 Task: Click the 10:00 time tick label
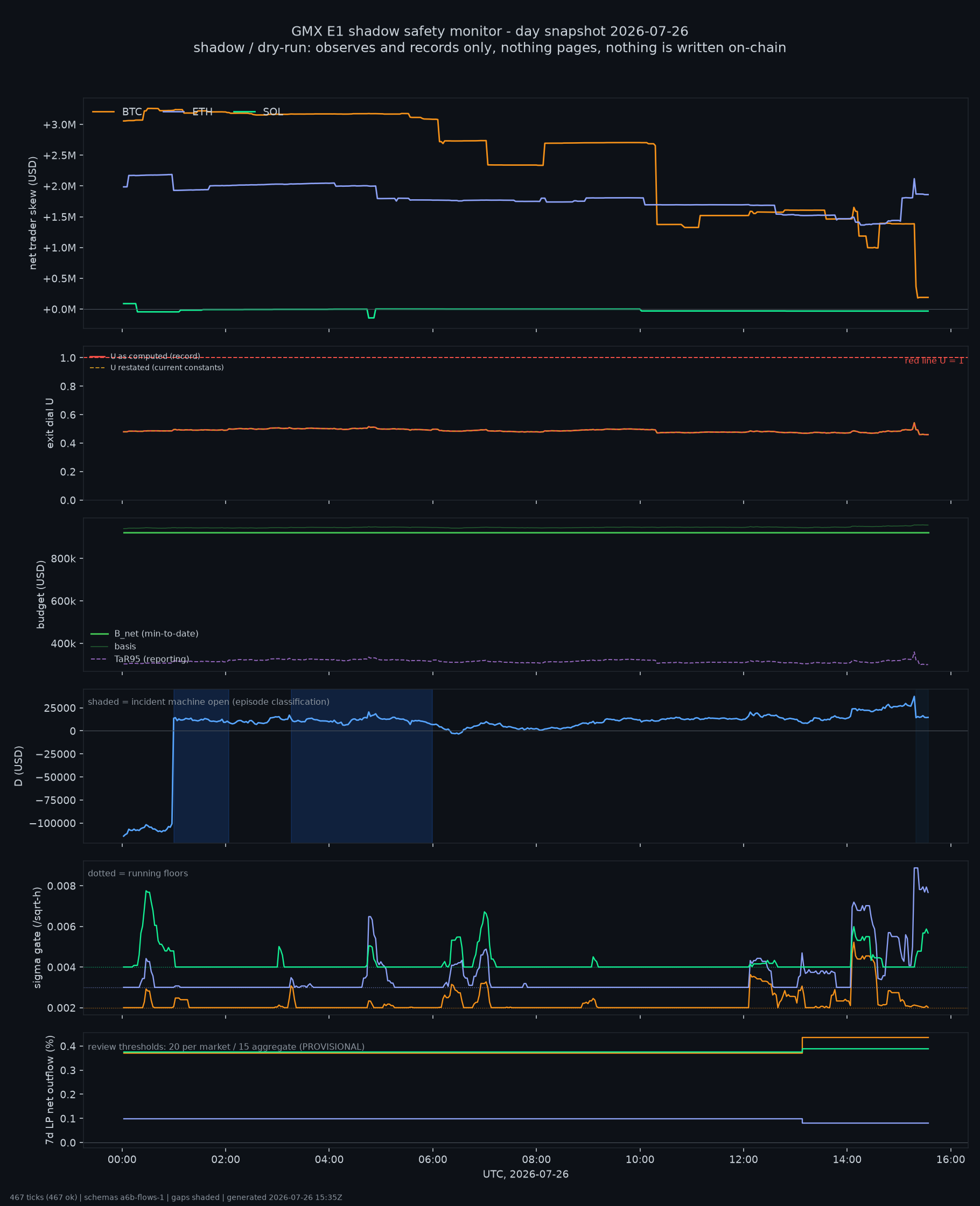point(640,1160)
